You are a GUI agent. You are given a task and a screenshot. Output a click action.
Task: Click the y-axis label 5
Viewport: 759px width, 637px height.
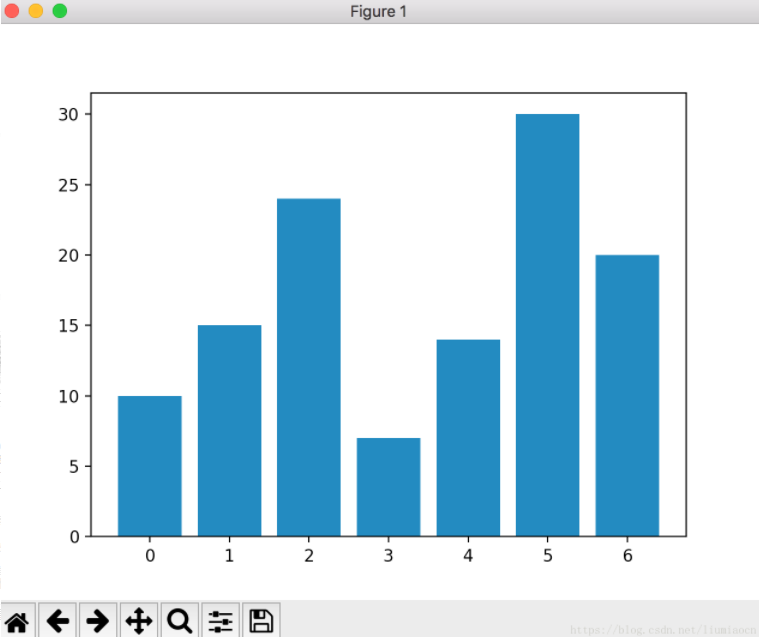tap(74, 467)
